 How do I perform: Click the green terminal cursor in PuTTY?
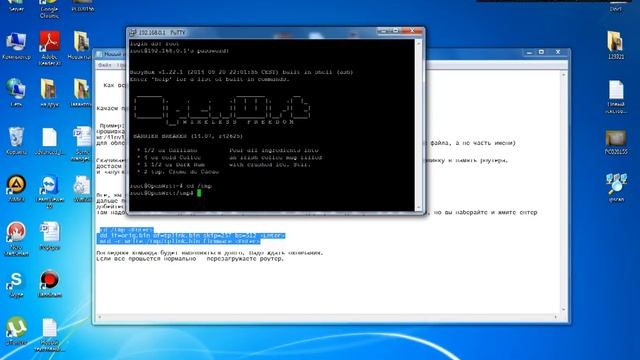(x=199, y=193)
